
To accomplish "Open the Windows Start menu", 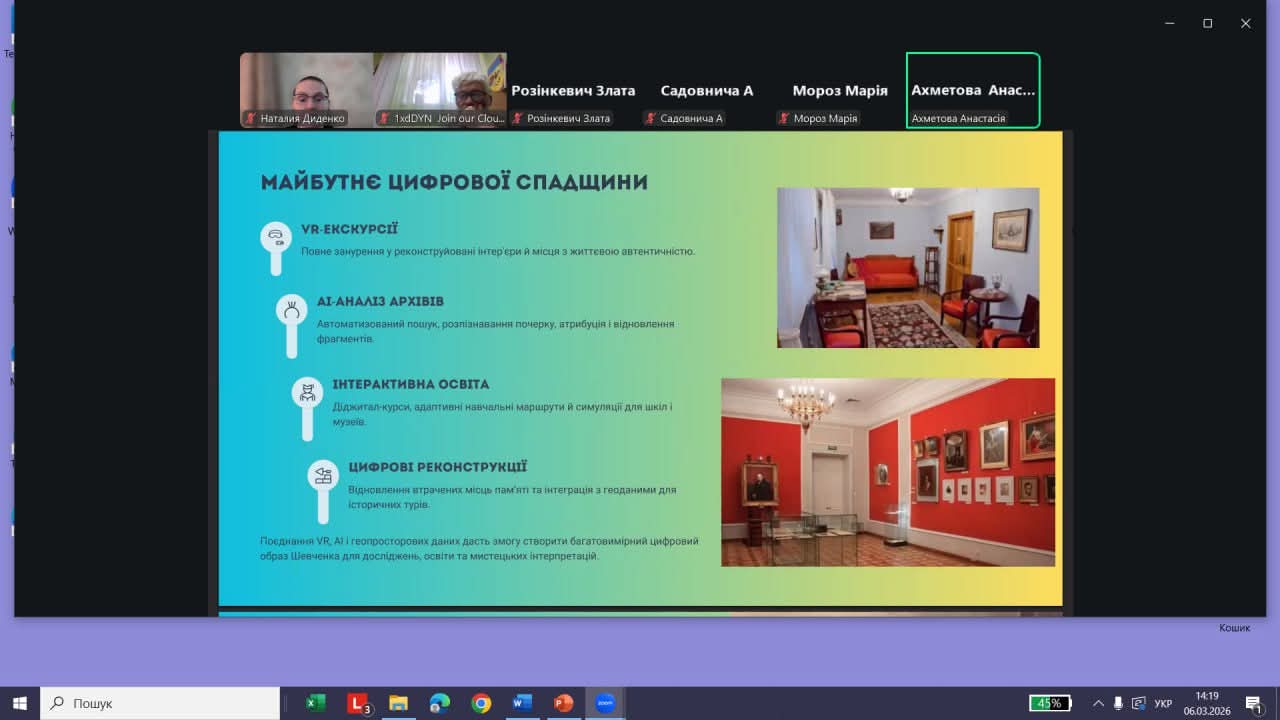I will (x=20, y=703).
